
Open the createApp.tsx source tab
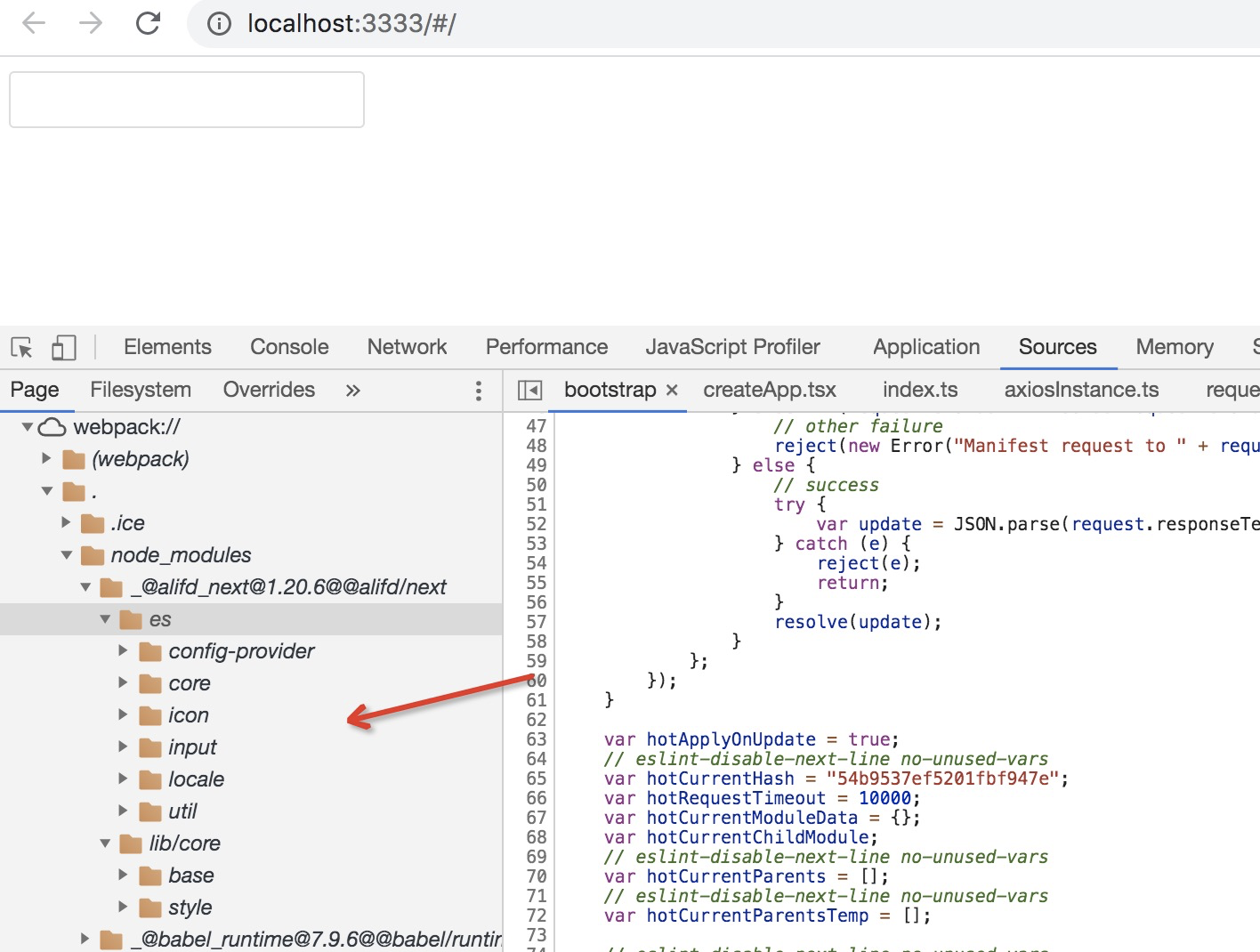[x=769, y=390]
